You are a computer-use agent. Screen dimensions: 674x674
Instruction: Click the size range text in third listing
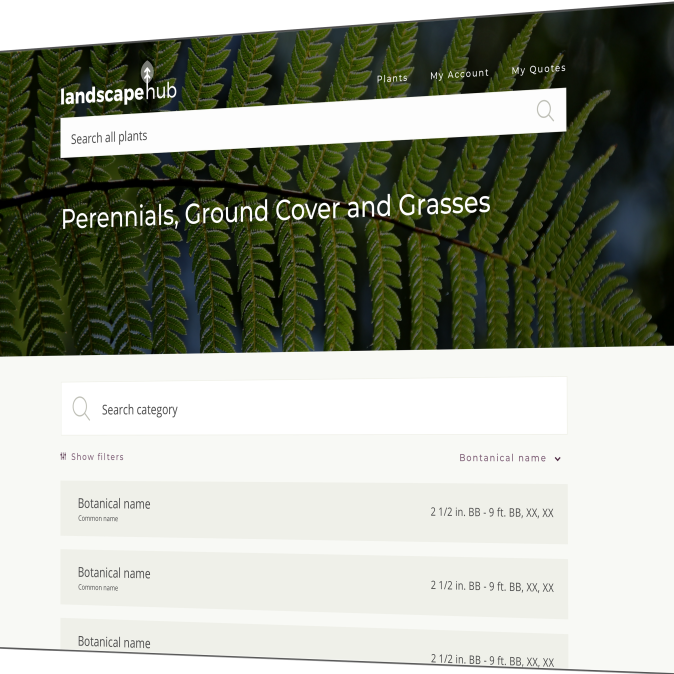492,660
